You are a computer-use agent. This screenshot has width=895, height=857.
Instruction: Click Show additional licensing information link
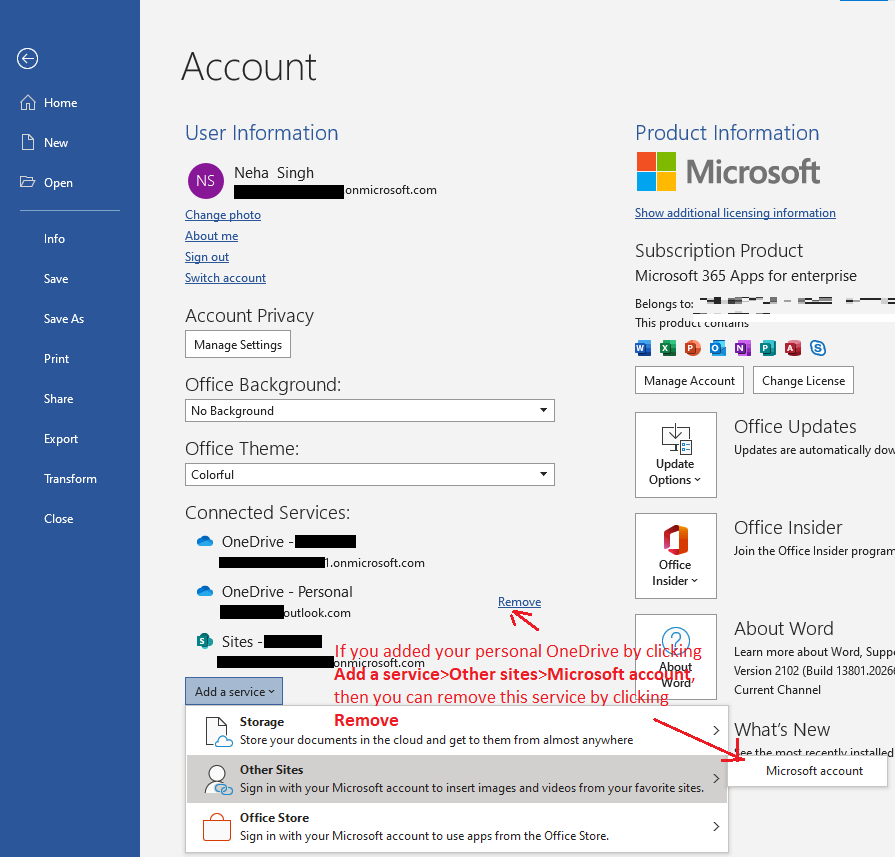click(x=735, y=213)
